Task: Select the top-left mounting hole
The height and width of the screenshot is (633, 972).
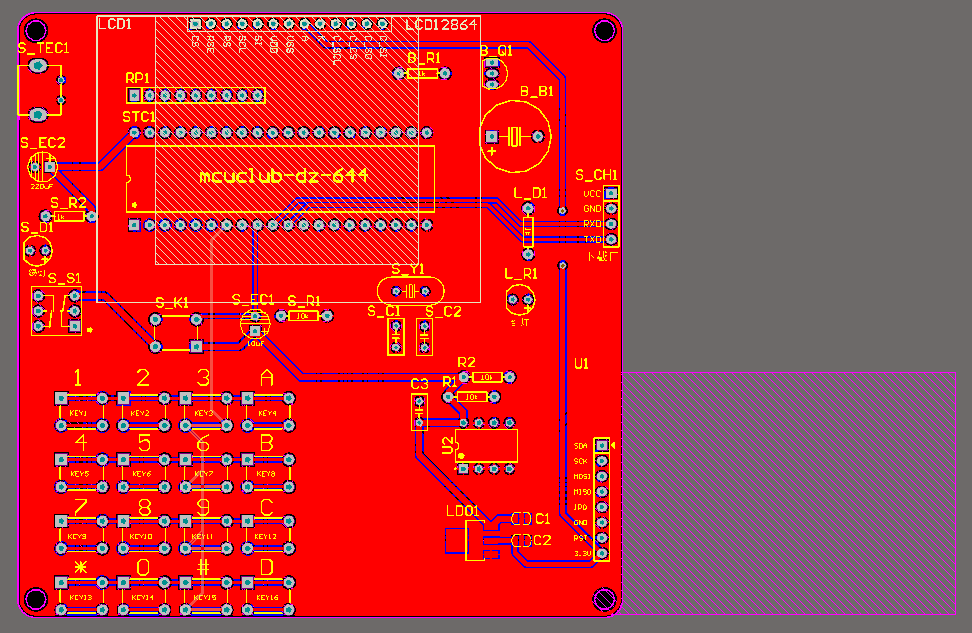Action: (35, 30)
